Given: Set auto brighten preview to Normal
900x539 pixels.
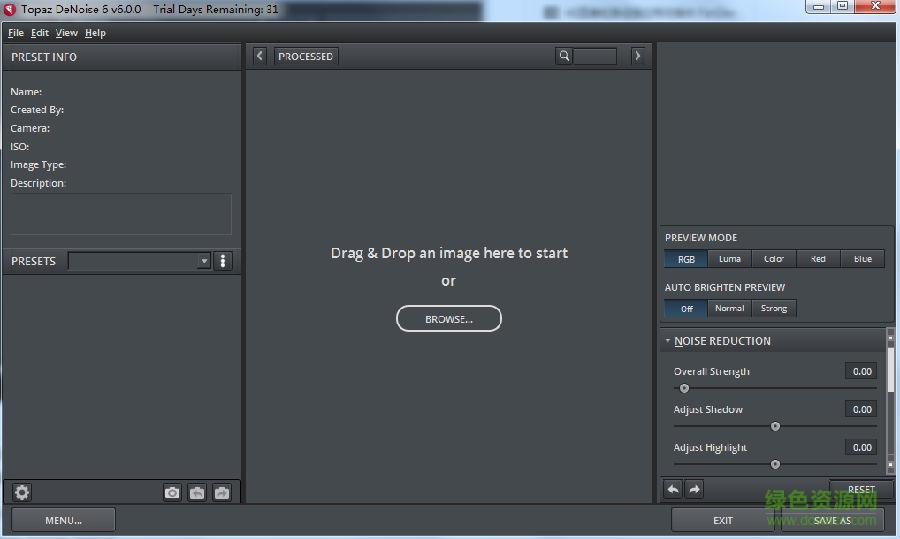Looking at the screenshot, I should pos(730,308).
